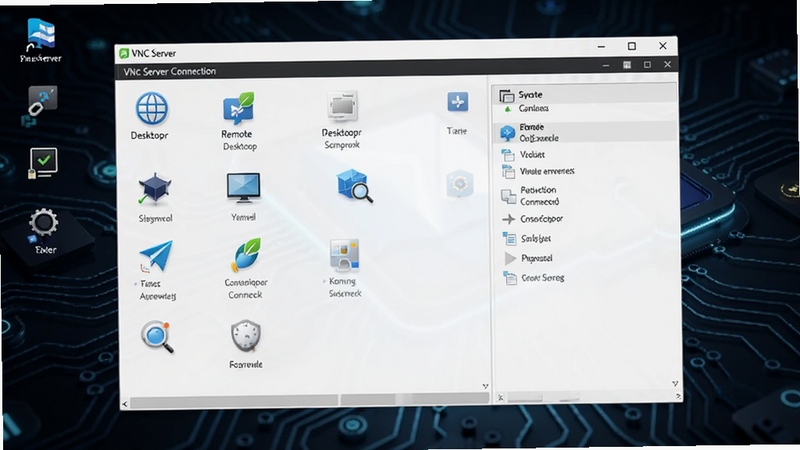Screen dimensions: 800x450
Task: Select the Vcdiet list text
Action: click(x=532, y=154)
